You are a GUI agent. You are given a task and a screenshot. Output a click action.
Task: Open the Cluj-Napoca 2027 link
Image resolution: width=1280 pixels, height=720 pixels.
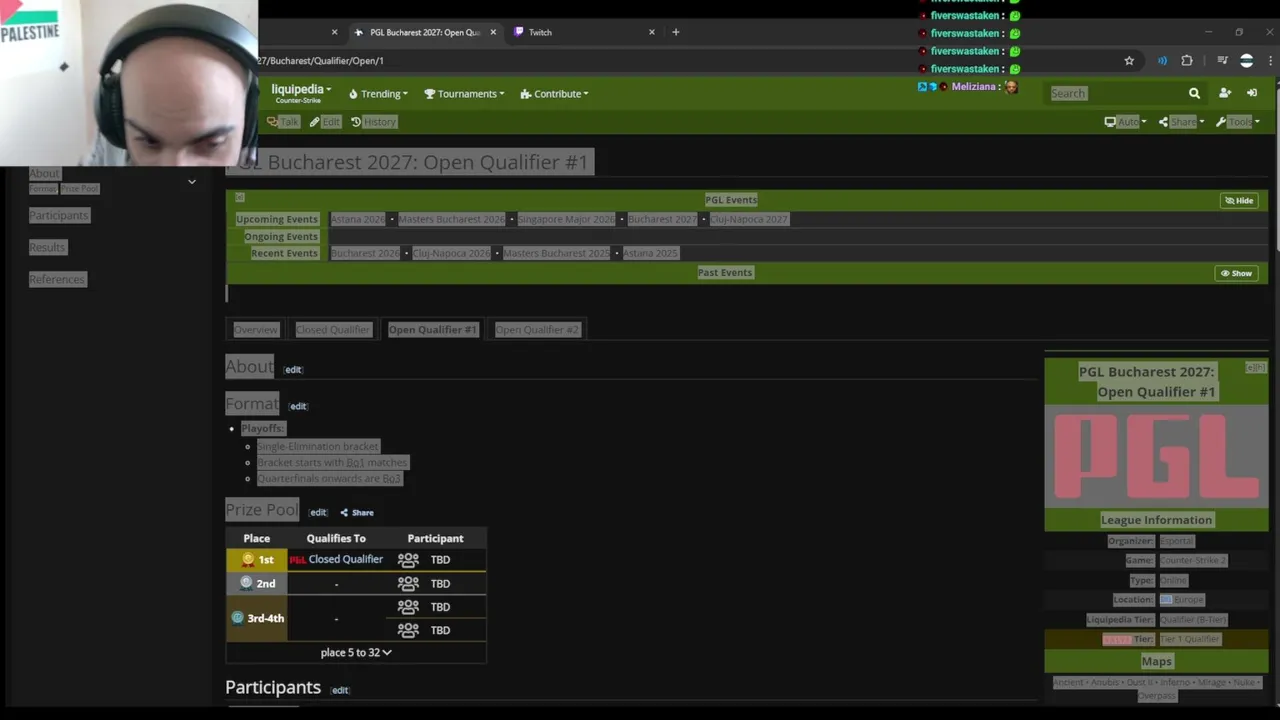749,219
